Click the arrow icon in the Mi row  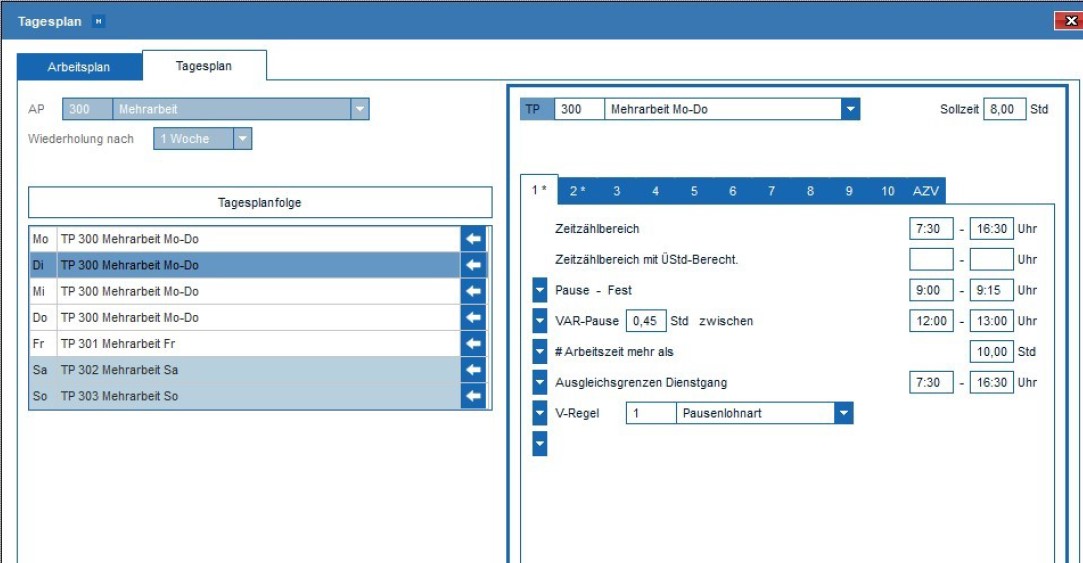pos(474,292)
